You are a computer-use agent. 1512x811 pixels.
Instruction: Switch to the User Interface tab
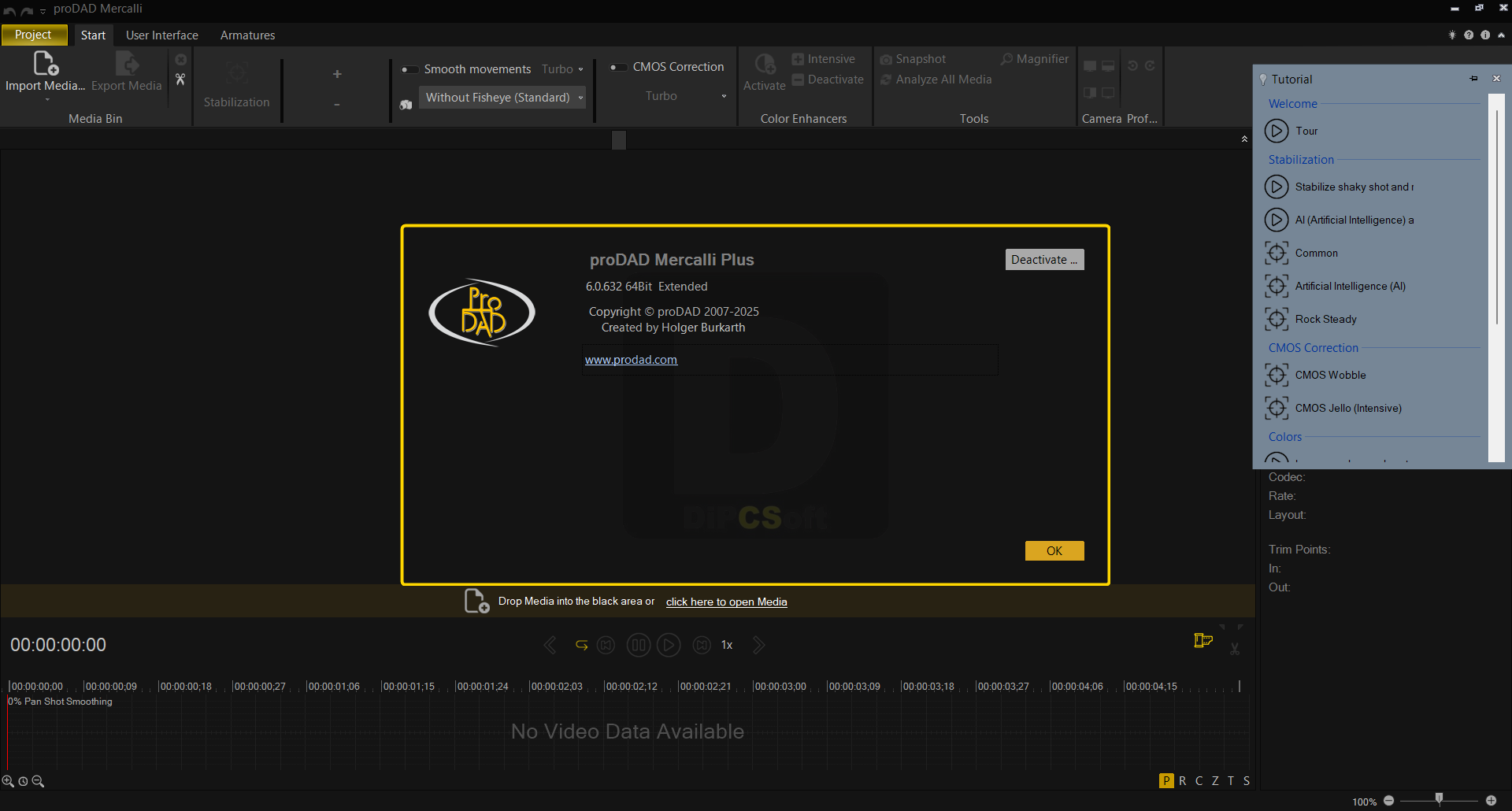162,35
